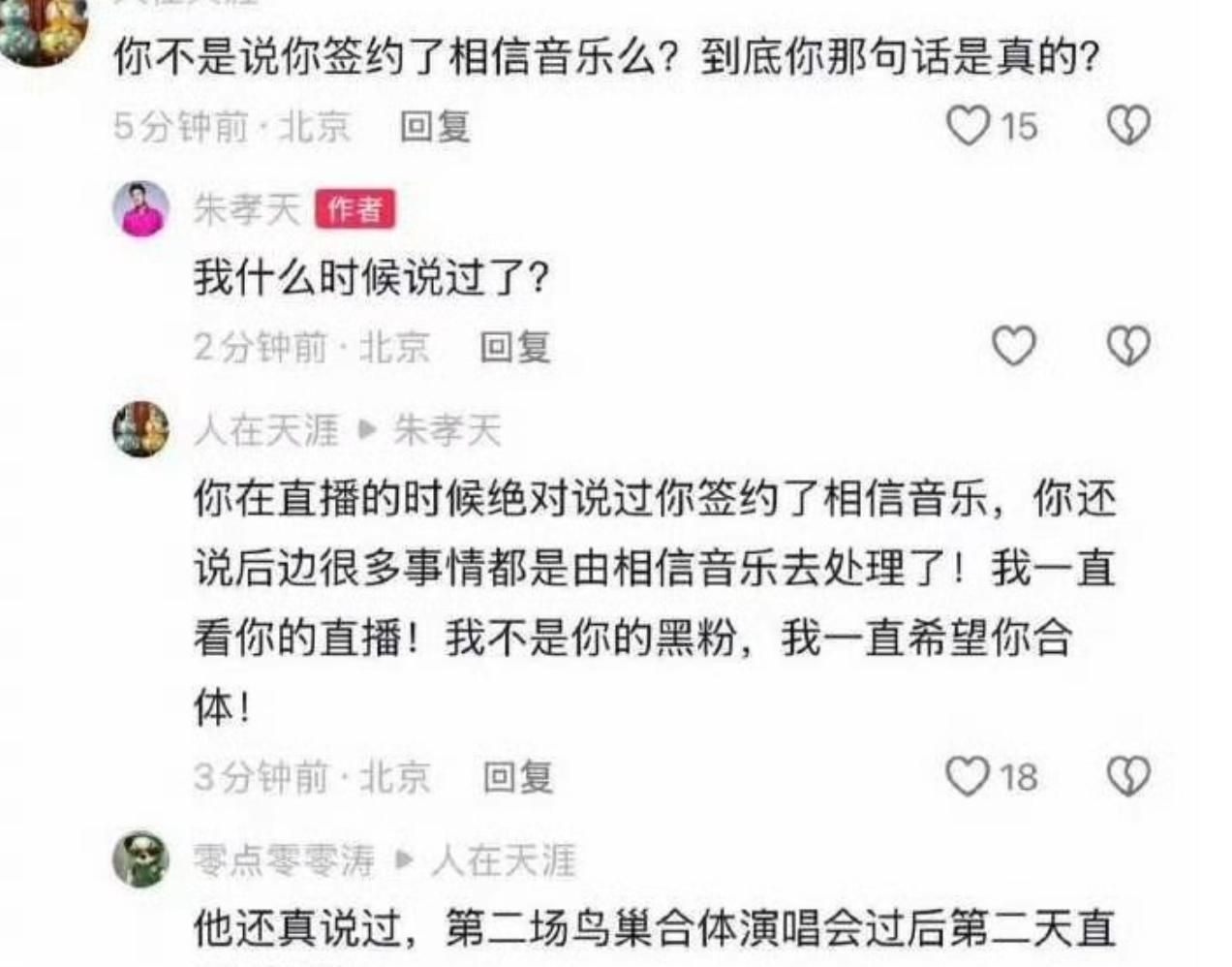Dislike 朱孝天's reply with broken heart
Screen dimensions: 1232x967
[1128, 346]
